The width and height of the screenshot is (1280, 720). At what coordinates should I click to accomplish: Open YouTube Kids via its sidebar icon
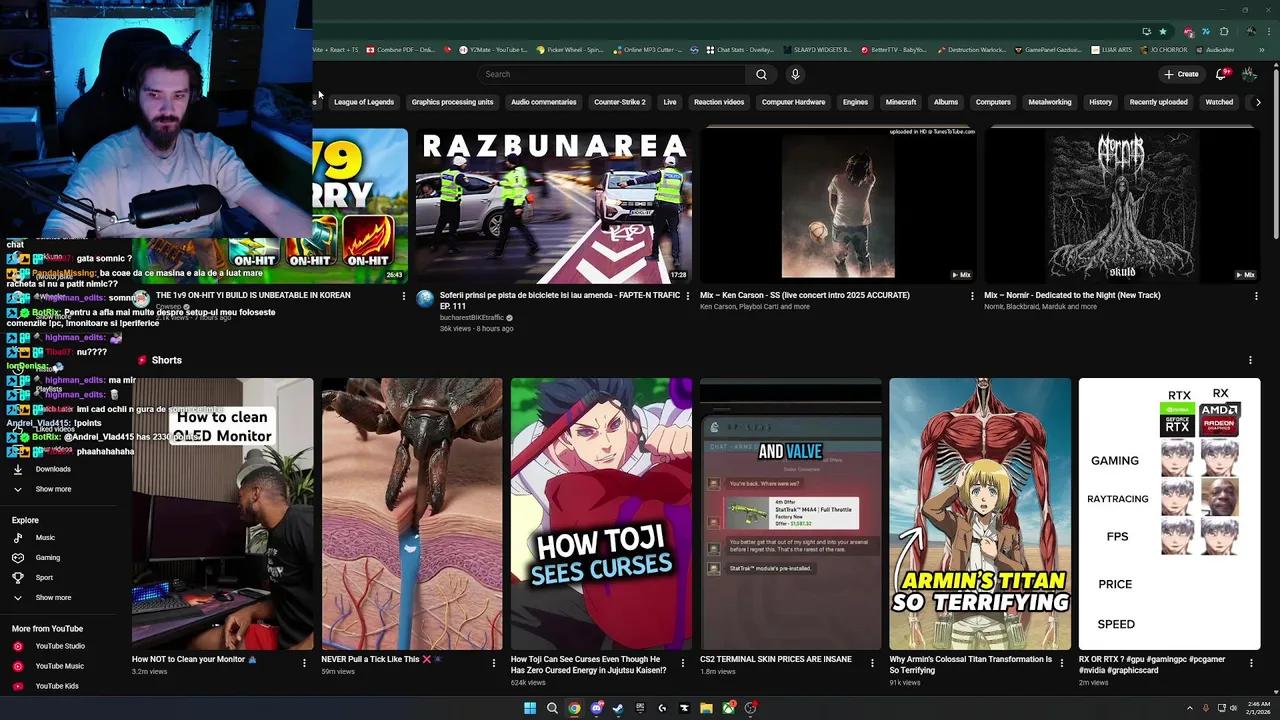coord(18,686)
